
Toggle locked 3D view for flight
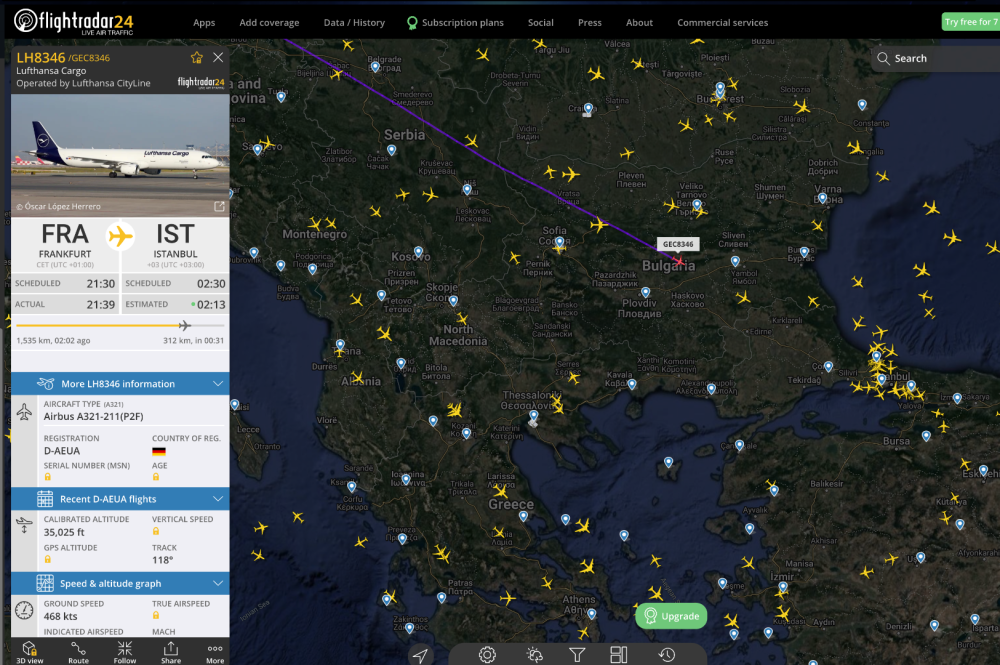[x=30, y=652]
